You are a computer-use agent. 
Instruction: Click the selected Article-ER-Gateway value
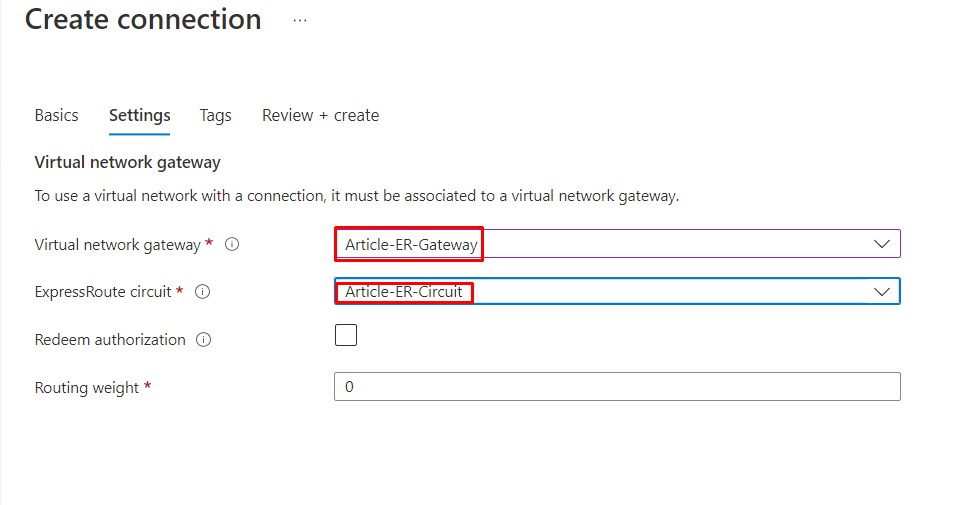pyautogui.click(x=411, y=244)
